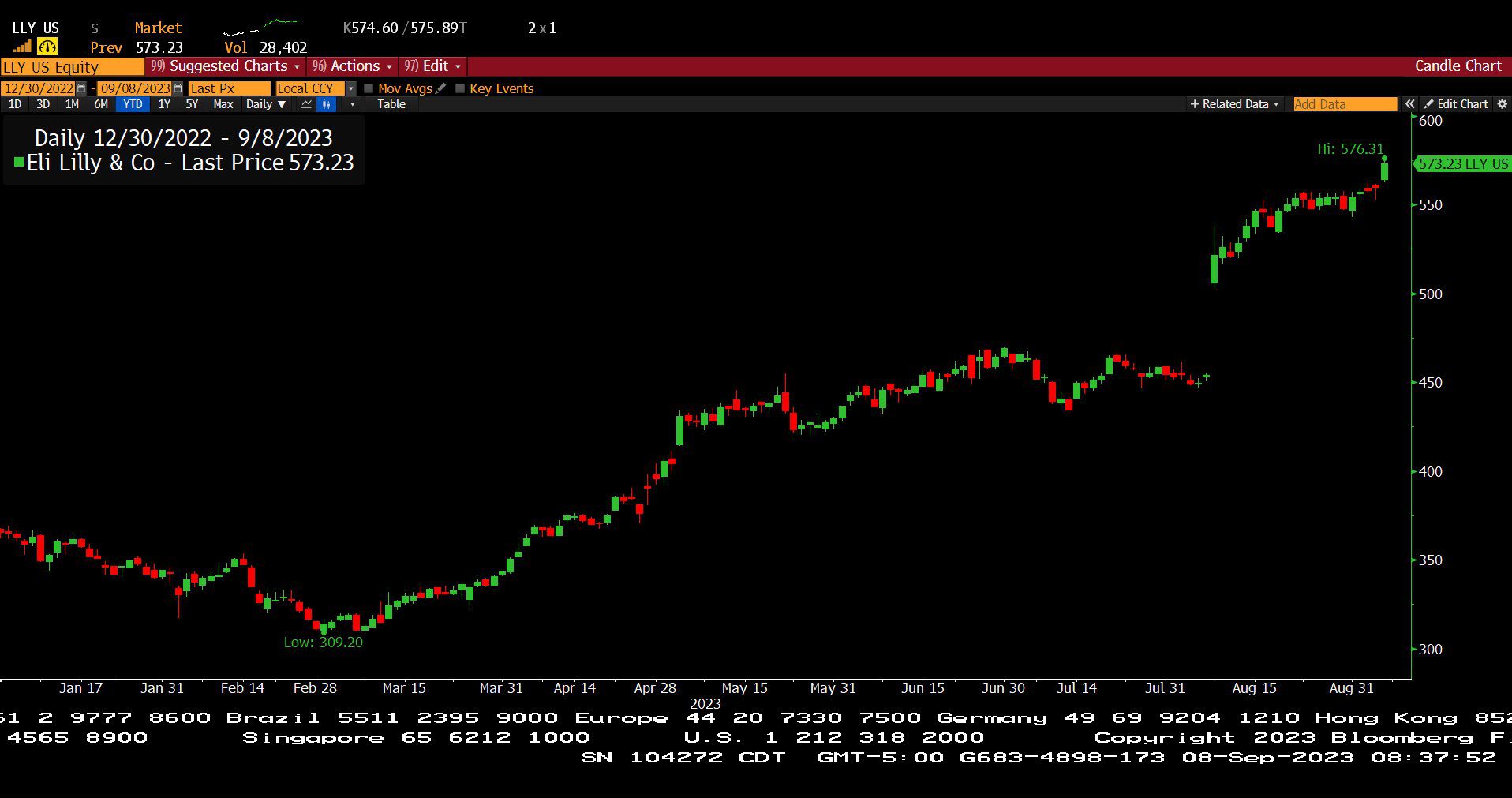Image resolution: width=1512 pixels, height=798 pixels.
Task: Open calendar picker for start date 12/30/2022
Action: [x=81, y=88]
